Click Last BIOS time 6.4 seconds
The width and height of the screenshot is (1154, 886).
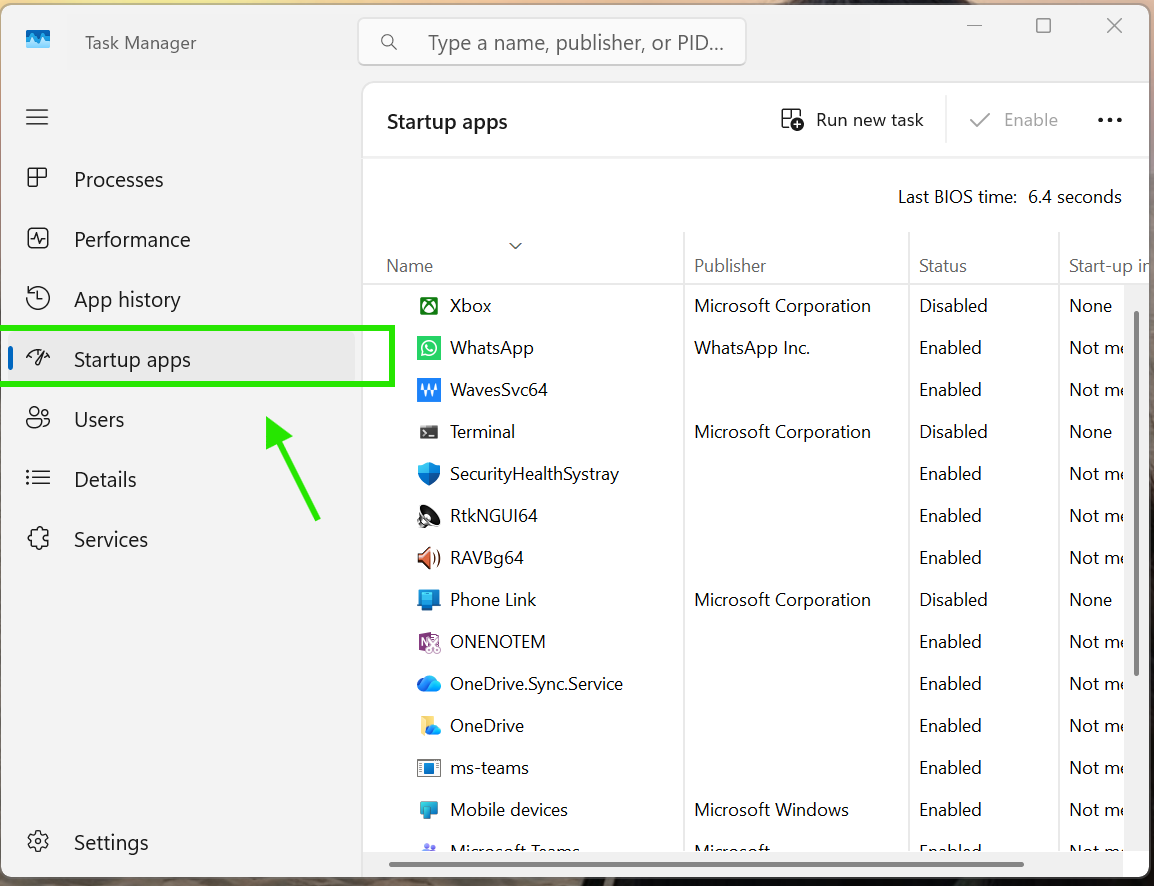click(1010, 196)
